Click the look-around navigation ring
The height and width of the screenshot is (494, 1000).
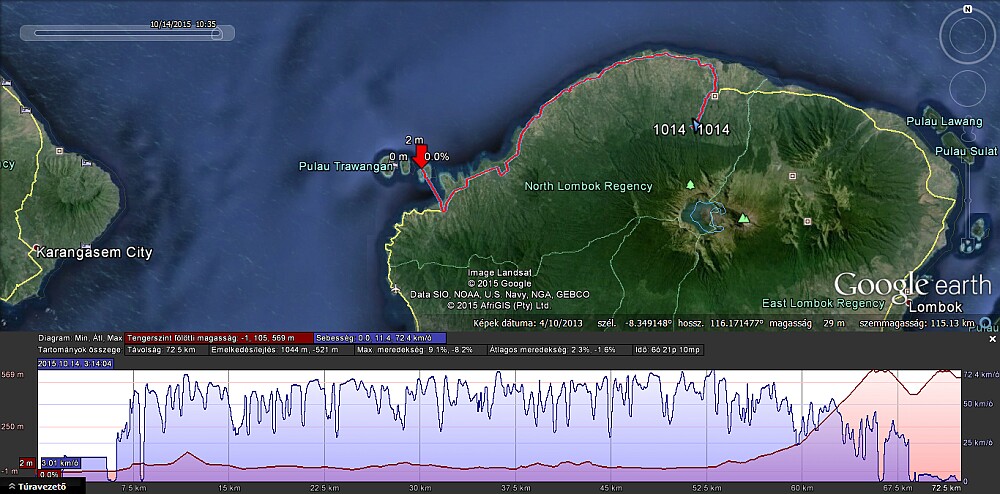(967, 37)
